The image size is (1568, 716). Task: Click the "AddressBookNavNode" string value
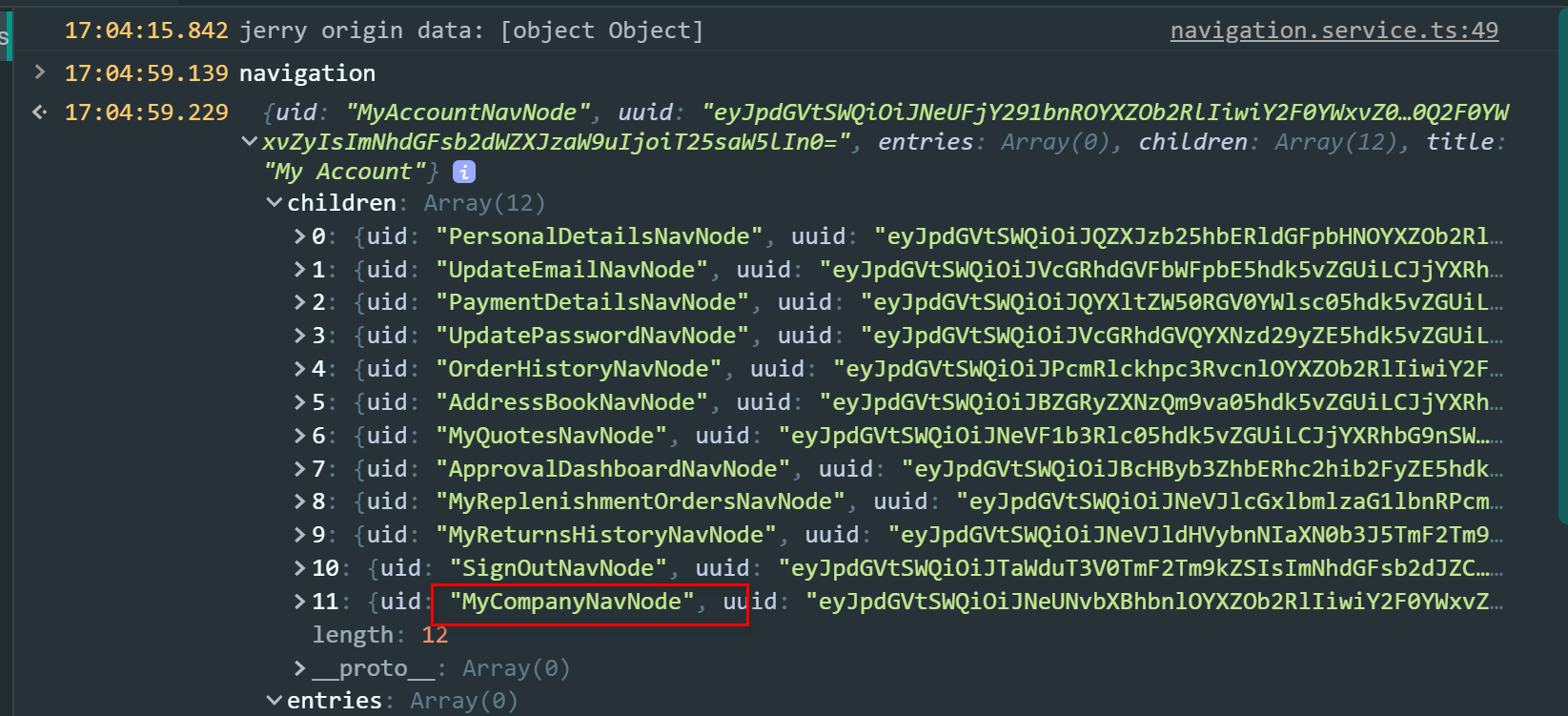[x=572, y=402]
